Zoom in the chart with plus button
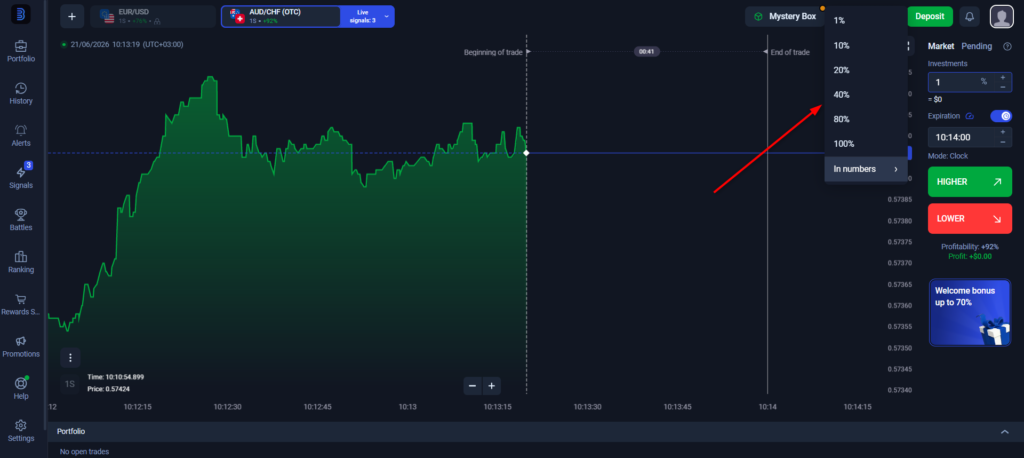Viewport: 1024px width, 458px height. pyautogui.click(x=491, y=386)
